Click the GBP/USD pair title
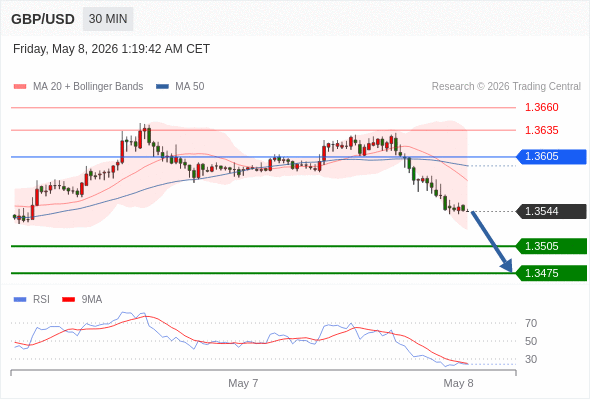590x400 pixels. pos(43,19)
